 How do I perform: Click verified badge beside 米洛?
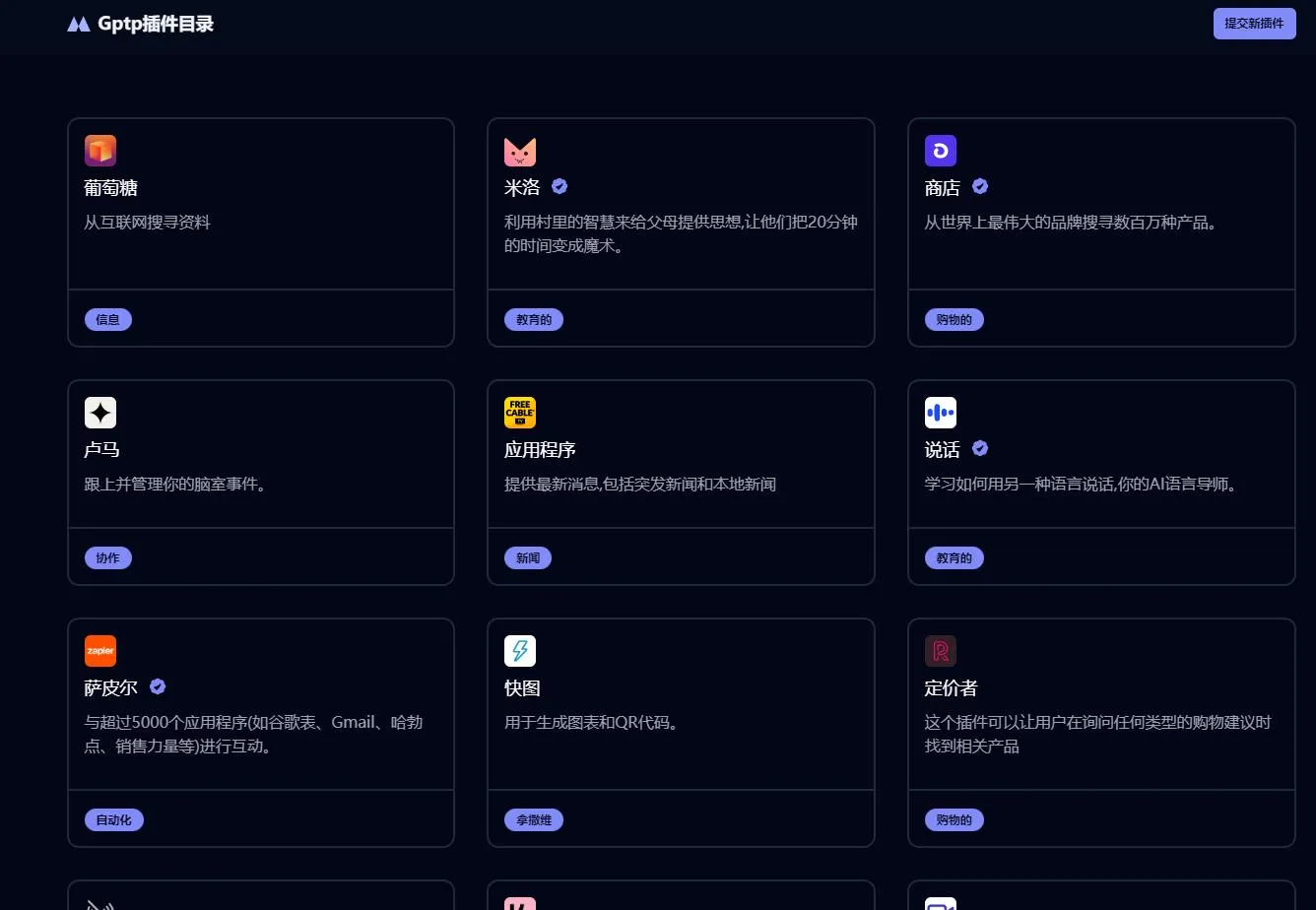tap(559, 186)
